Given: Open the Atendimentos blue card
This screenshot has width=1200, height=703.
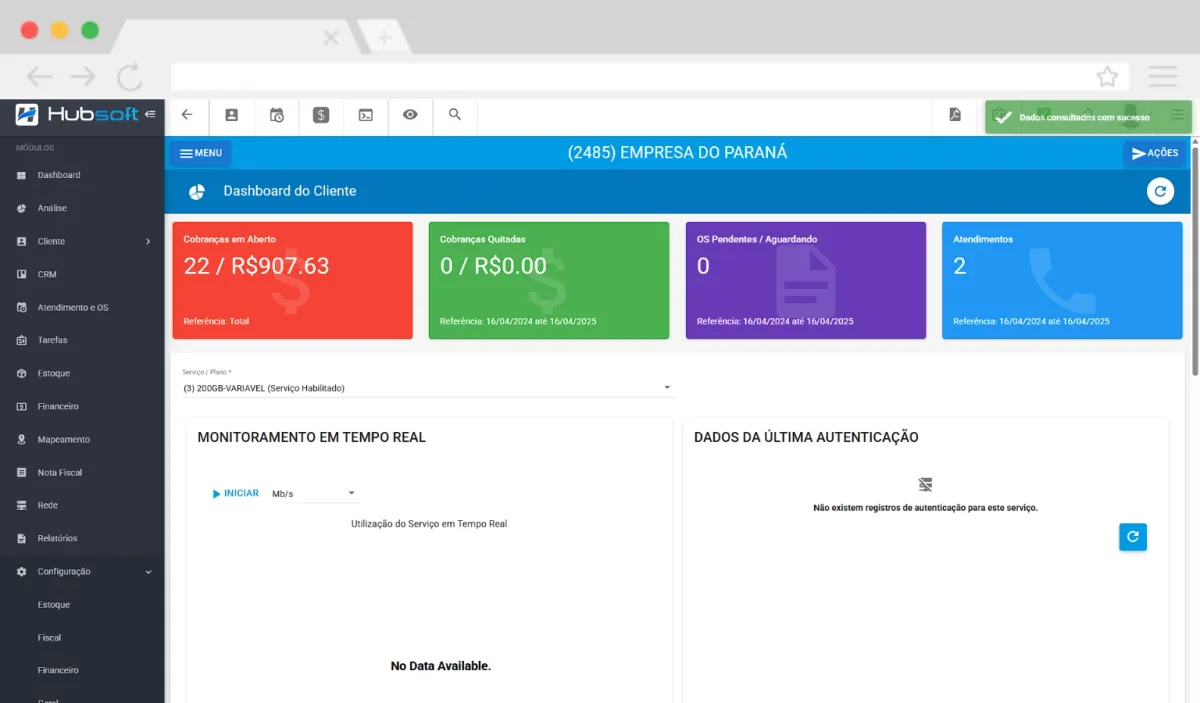Looking at the screenshot, I should (x=1062, y=281).
